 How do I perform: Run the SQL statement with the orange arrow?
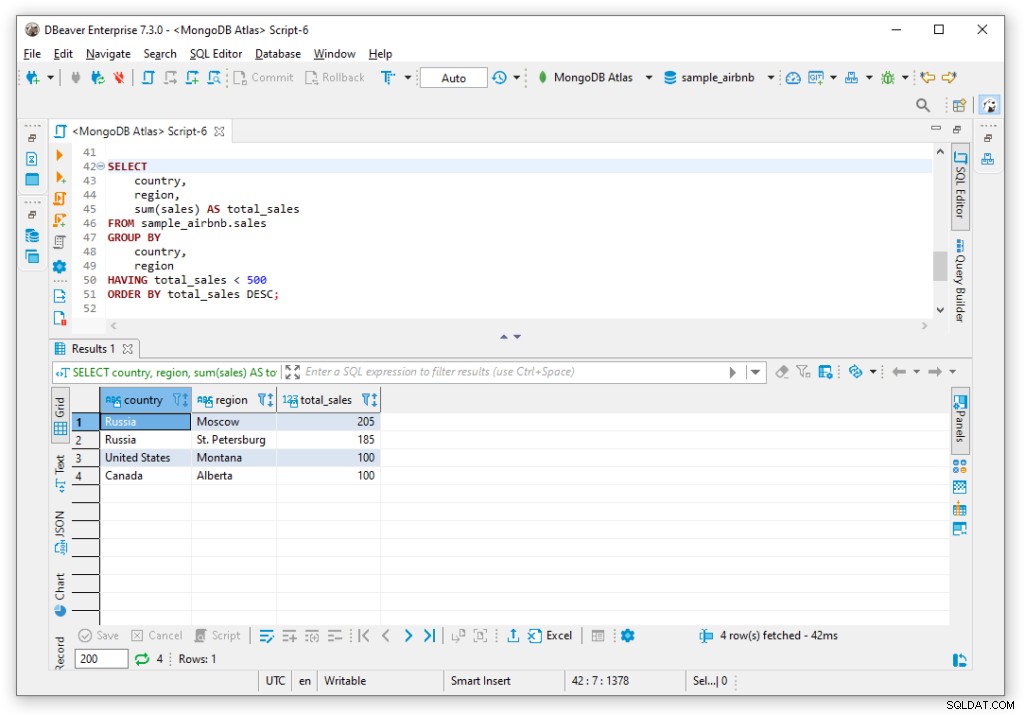pos(59,155)
